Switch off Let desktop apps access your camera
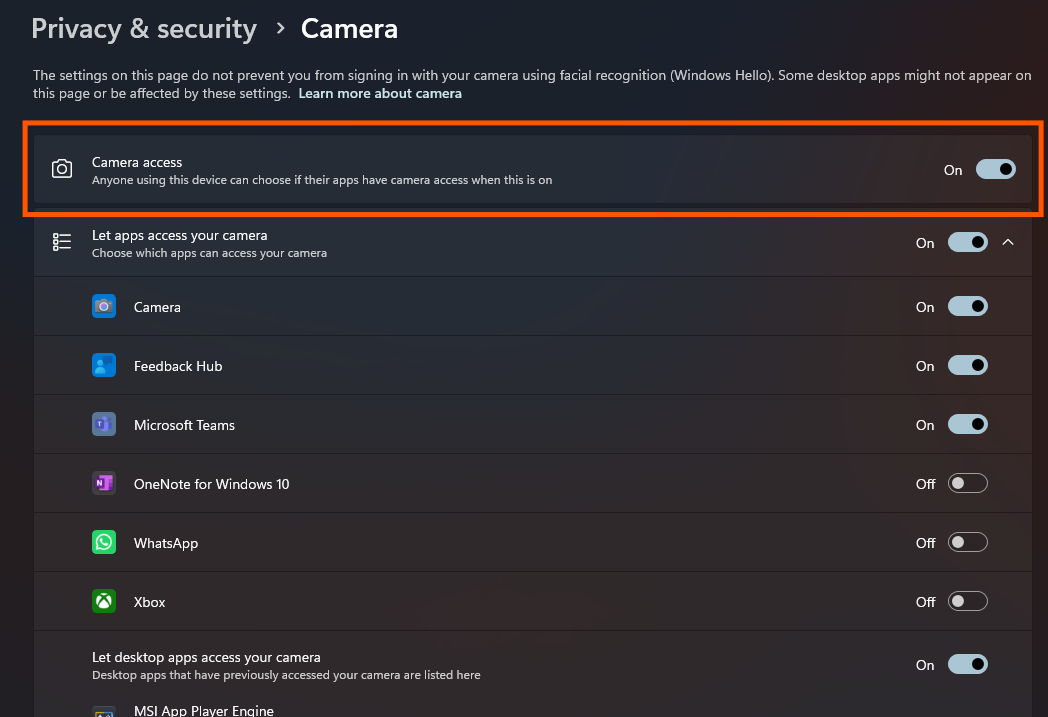1048x717 pixels. pyautogui.click(x=967, y=664)
